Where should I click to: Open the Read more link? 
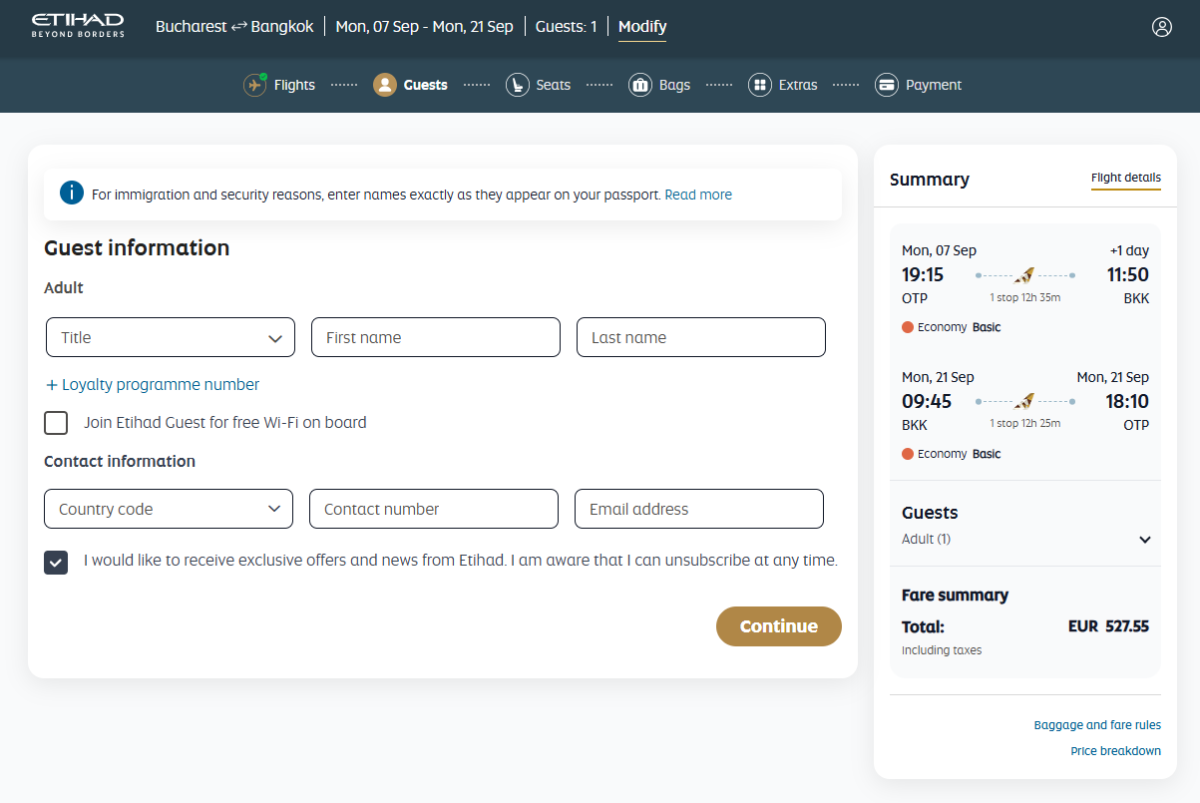click(x=698, y=195)
